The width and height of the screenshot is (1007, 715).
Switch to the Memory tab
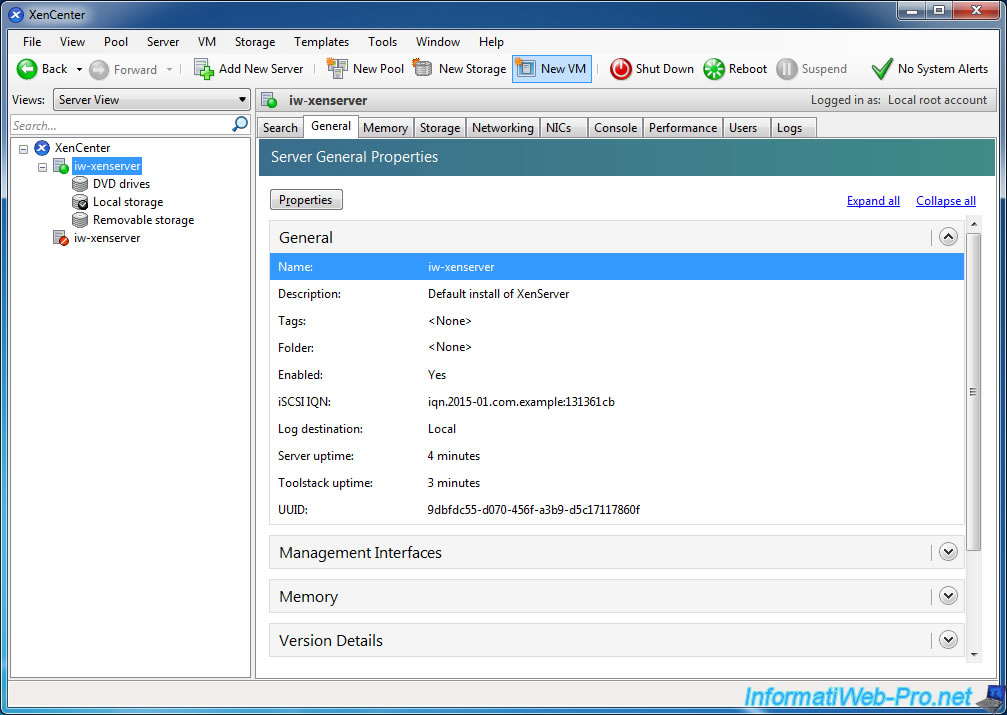[385, 128]
